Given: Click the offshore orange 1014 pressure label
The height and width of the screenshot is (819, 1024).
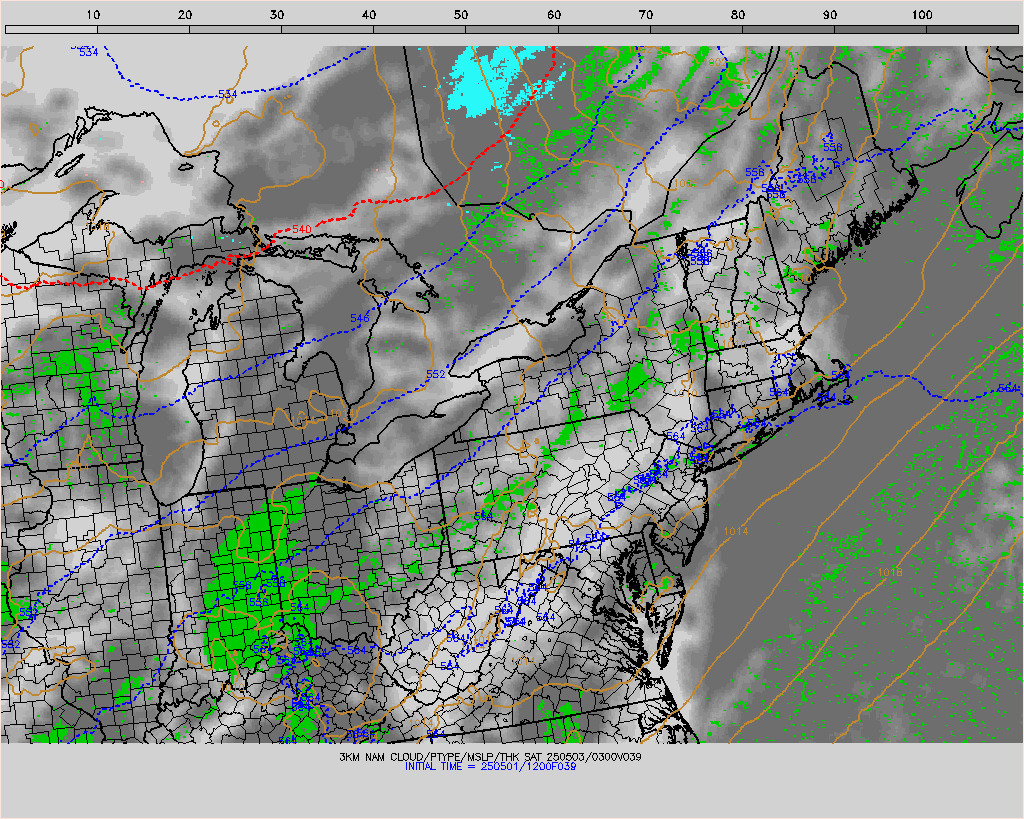Looking at the screenshot, I should (736, 532).
